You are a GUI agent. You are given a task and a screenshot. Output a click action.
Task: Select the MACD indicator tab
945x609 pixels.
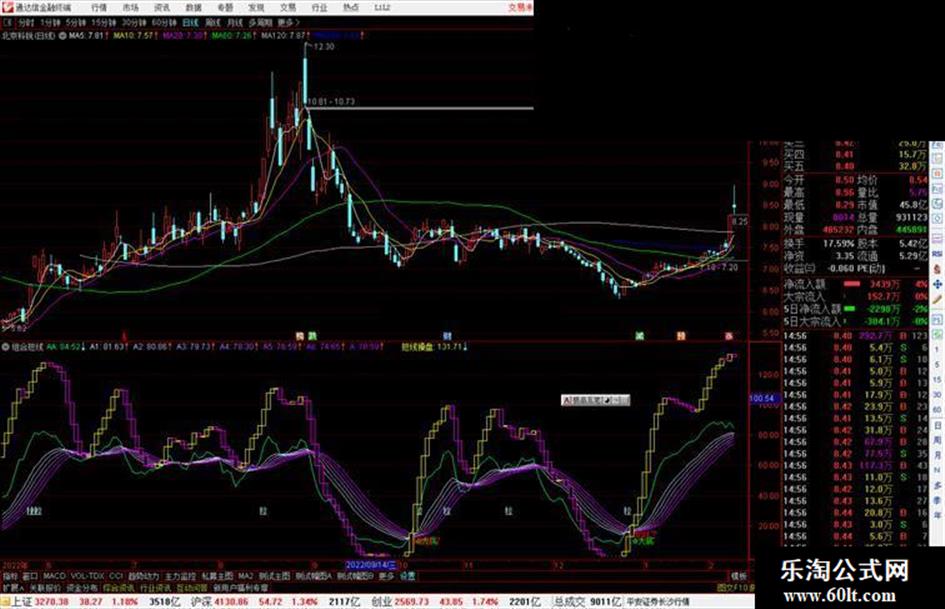coord(54,576)
